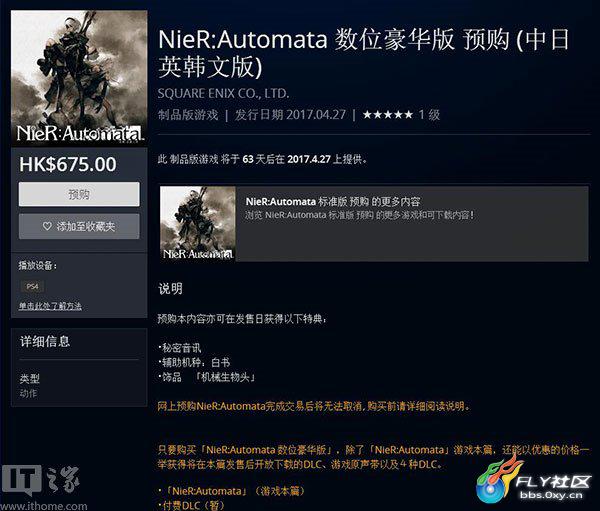Click the SQUARE ENIX CO., LTD. publisher name
This screenshot has height=511, width=600.
click(223, 93)
